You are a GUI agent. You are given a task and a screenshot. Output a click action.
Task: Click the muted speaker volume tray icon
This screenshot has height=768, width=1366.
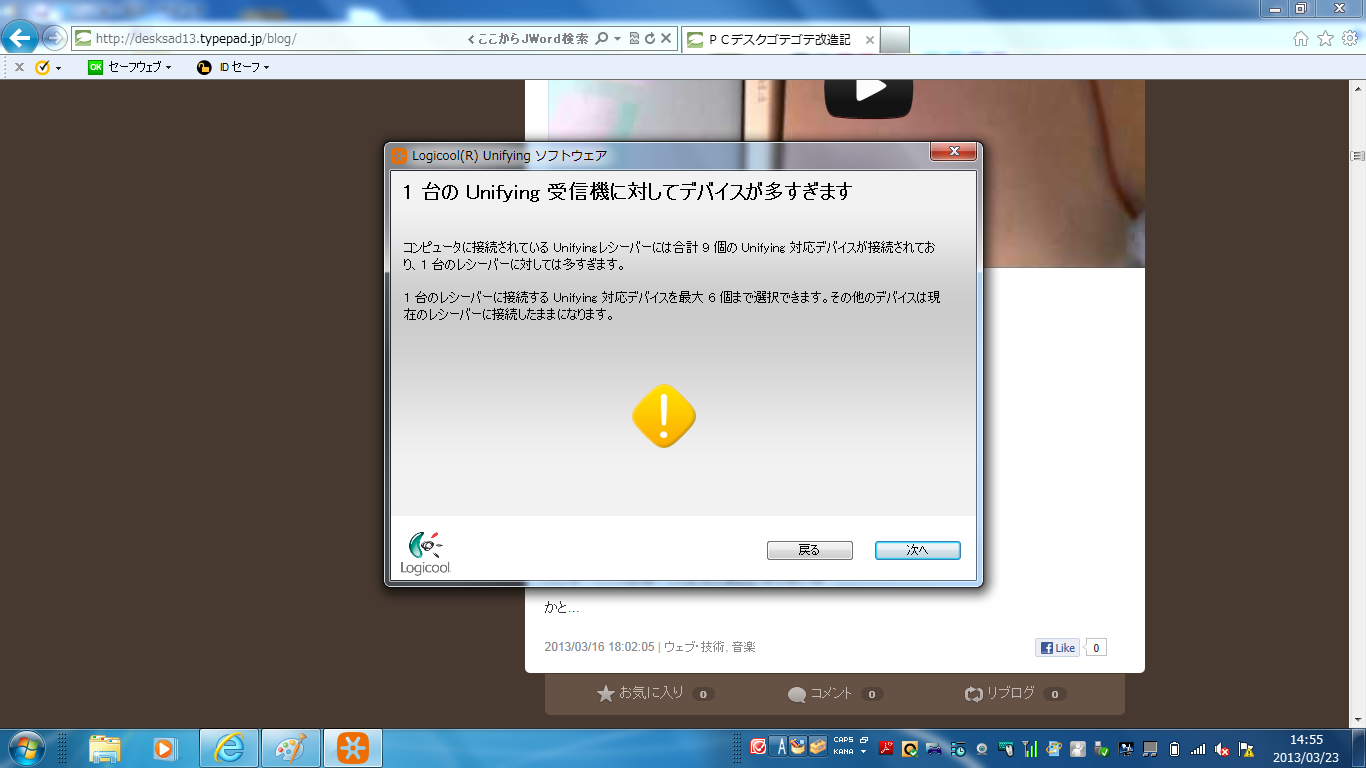pos(1222,748)
